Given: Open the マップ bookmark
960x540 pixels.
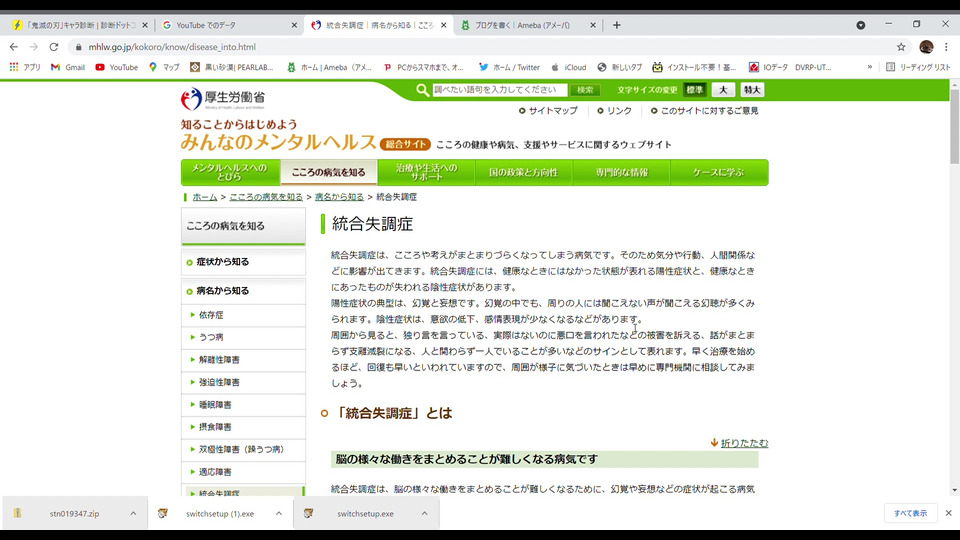Looking at the screenshot, I should coord(164,67).
